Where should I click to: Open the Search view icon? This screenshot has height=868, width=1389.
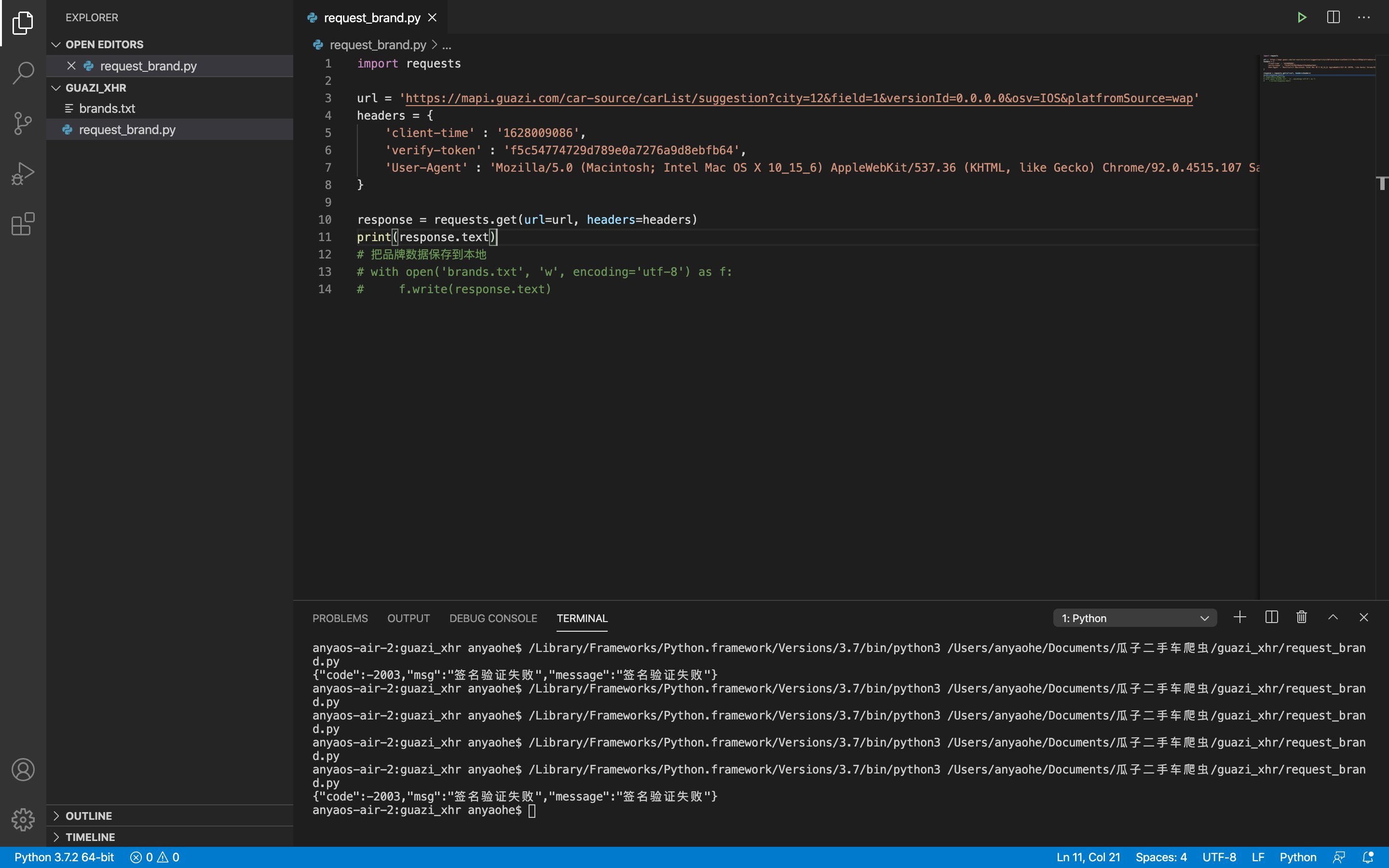click(23, 73)
